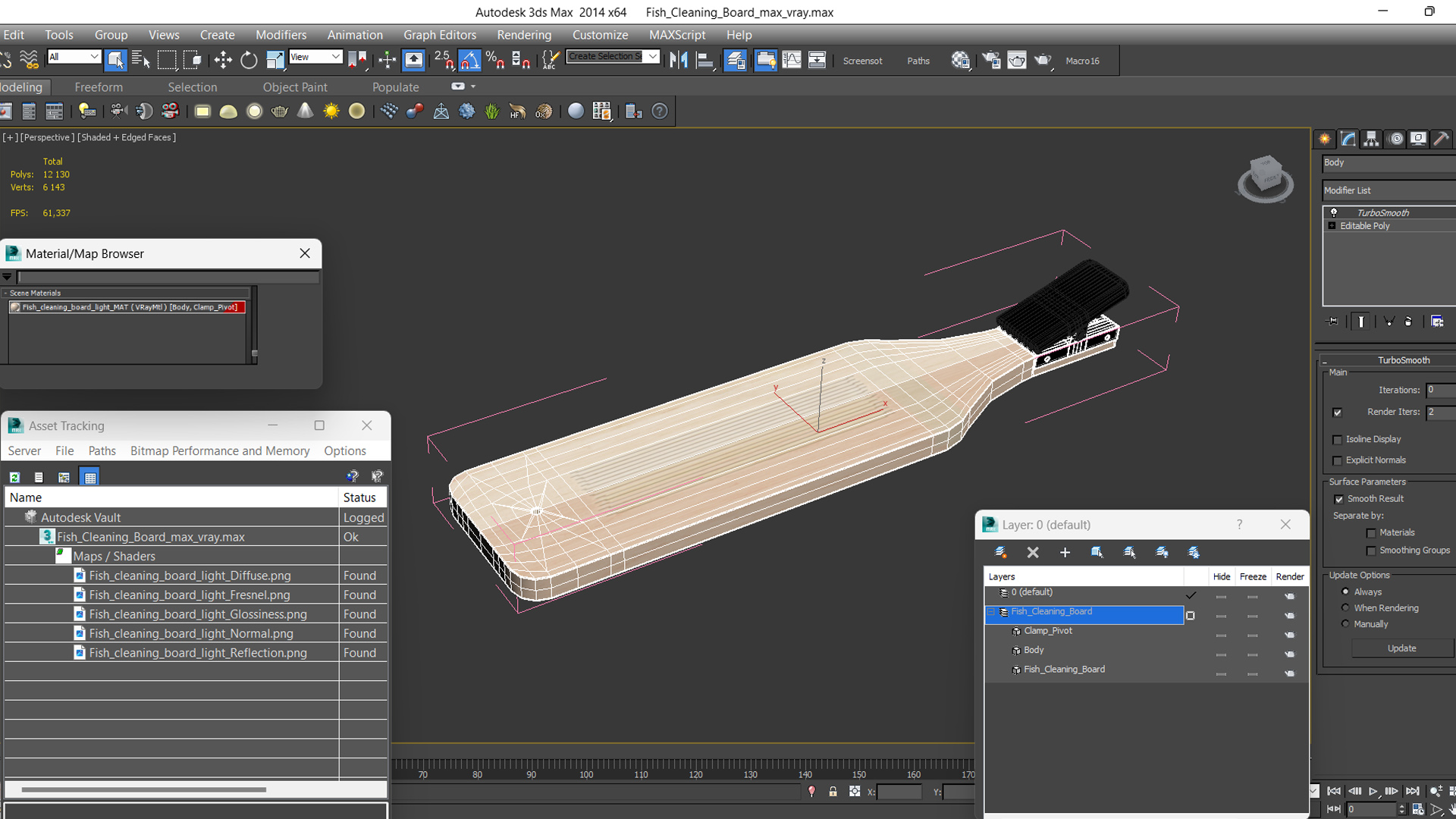Click the cone primitive icon
The width and height of the screenshot is (1456, 819).
point(305,111)
